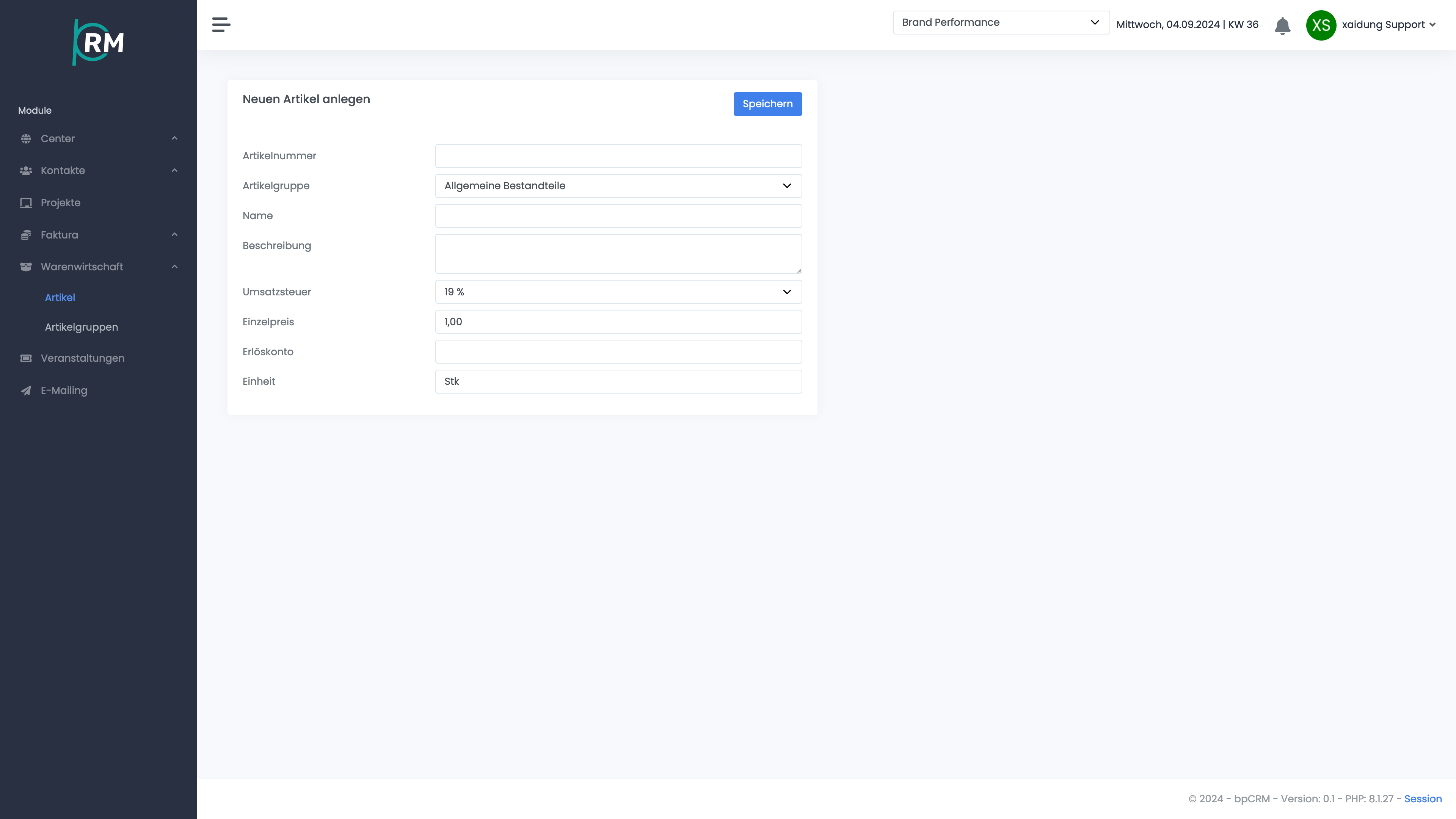Follow the Session link in footer
This screenshot has width=1456, height=819.
point(1423,799)
